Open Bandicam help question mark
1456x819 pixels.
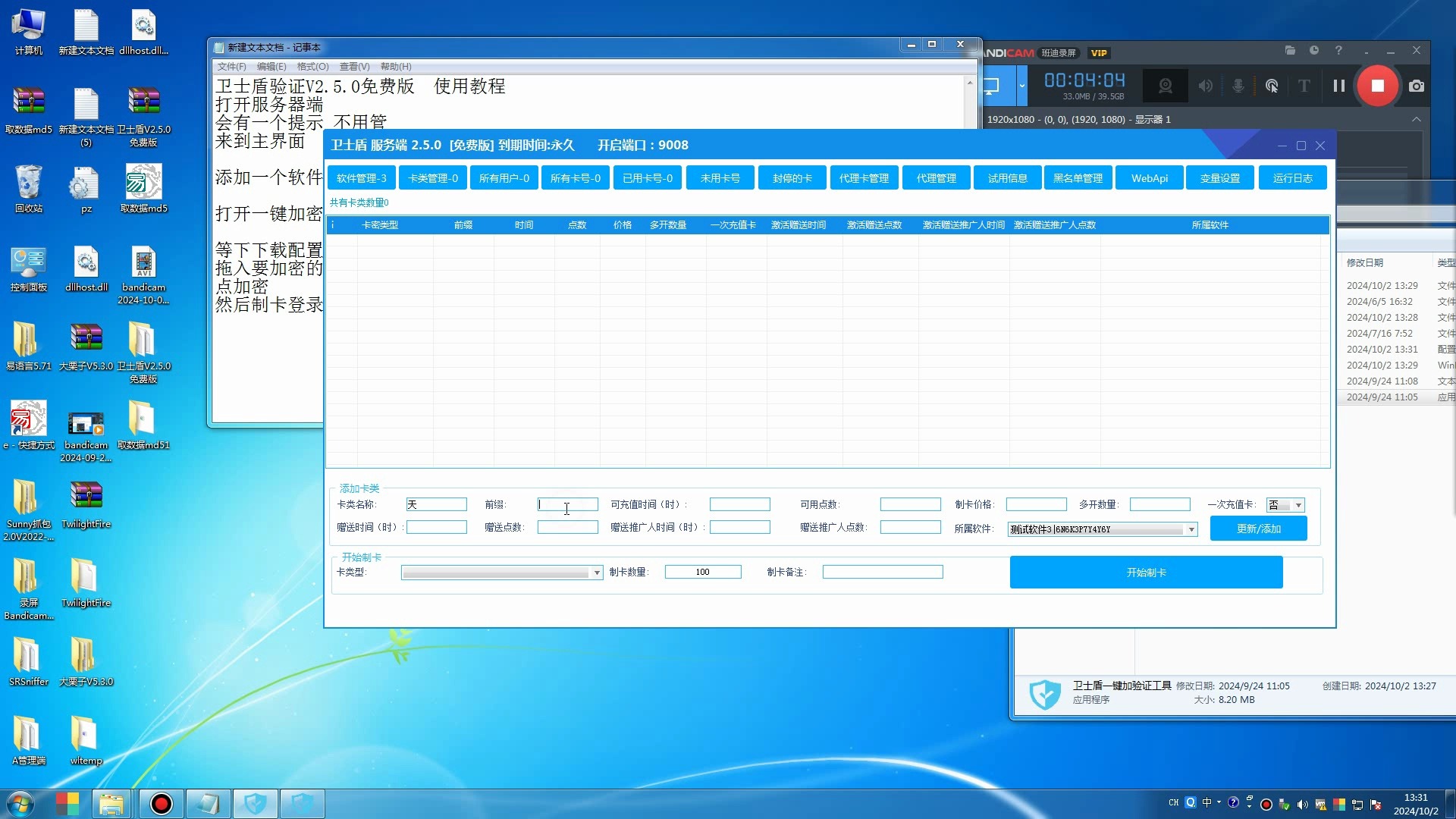tap(1338, 51)
